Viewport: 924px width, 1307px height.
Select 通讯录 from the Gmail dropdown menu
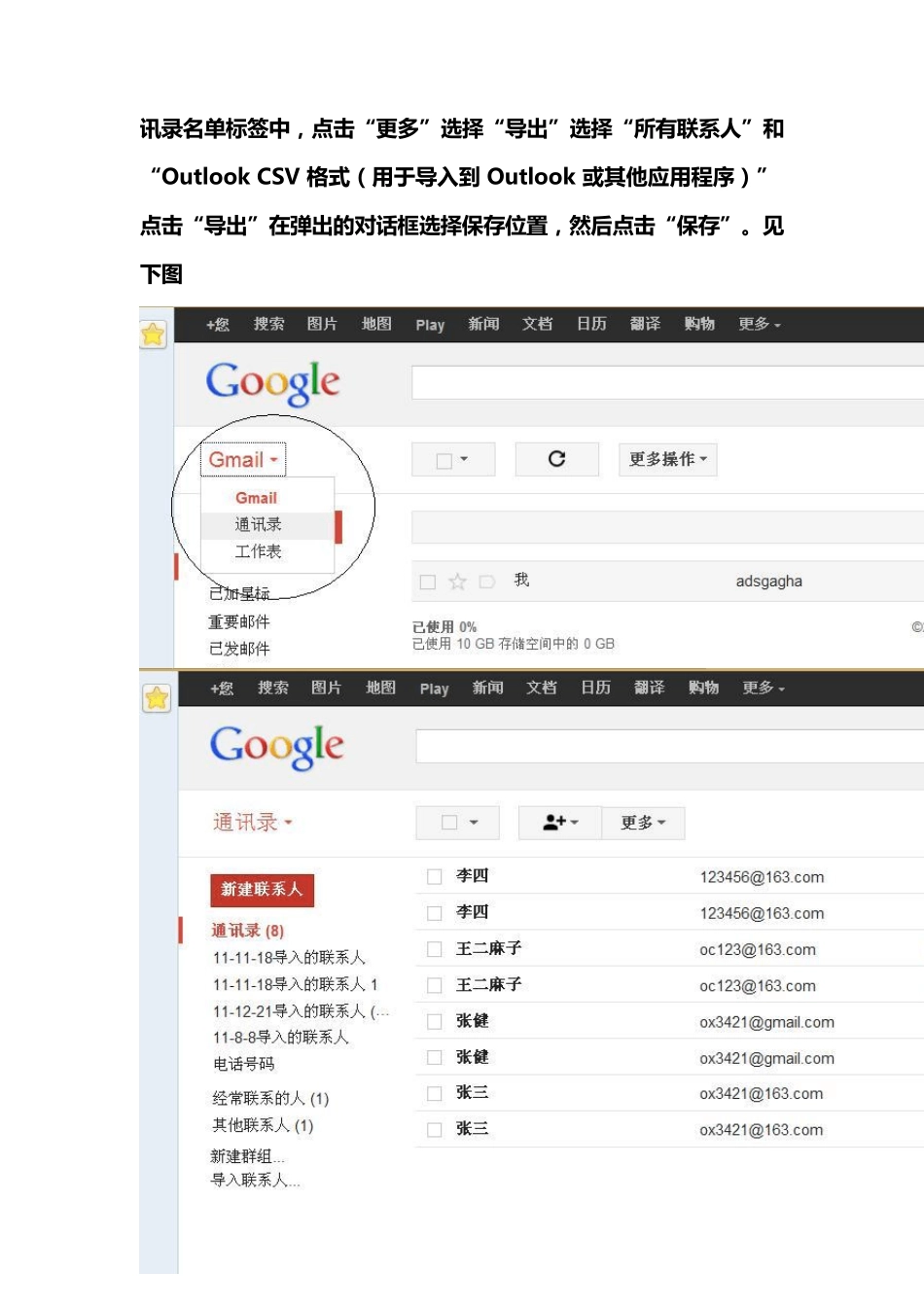coord(258,525)
